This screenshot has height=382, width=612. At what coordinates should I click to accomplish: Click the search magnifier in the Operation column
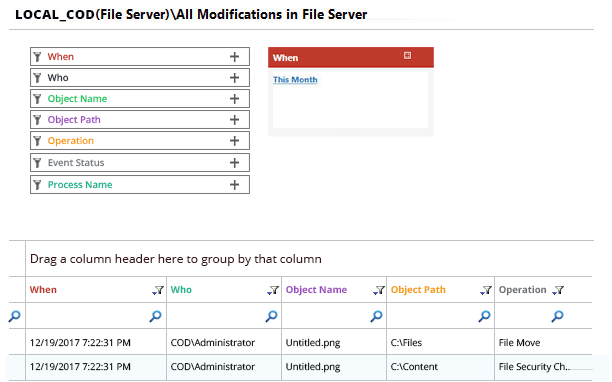click(x=557, y=316)
